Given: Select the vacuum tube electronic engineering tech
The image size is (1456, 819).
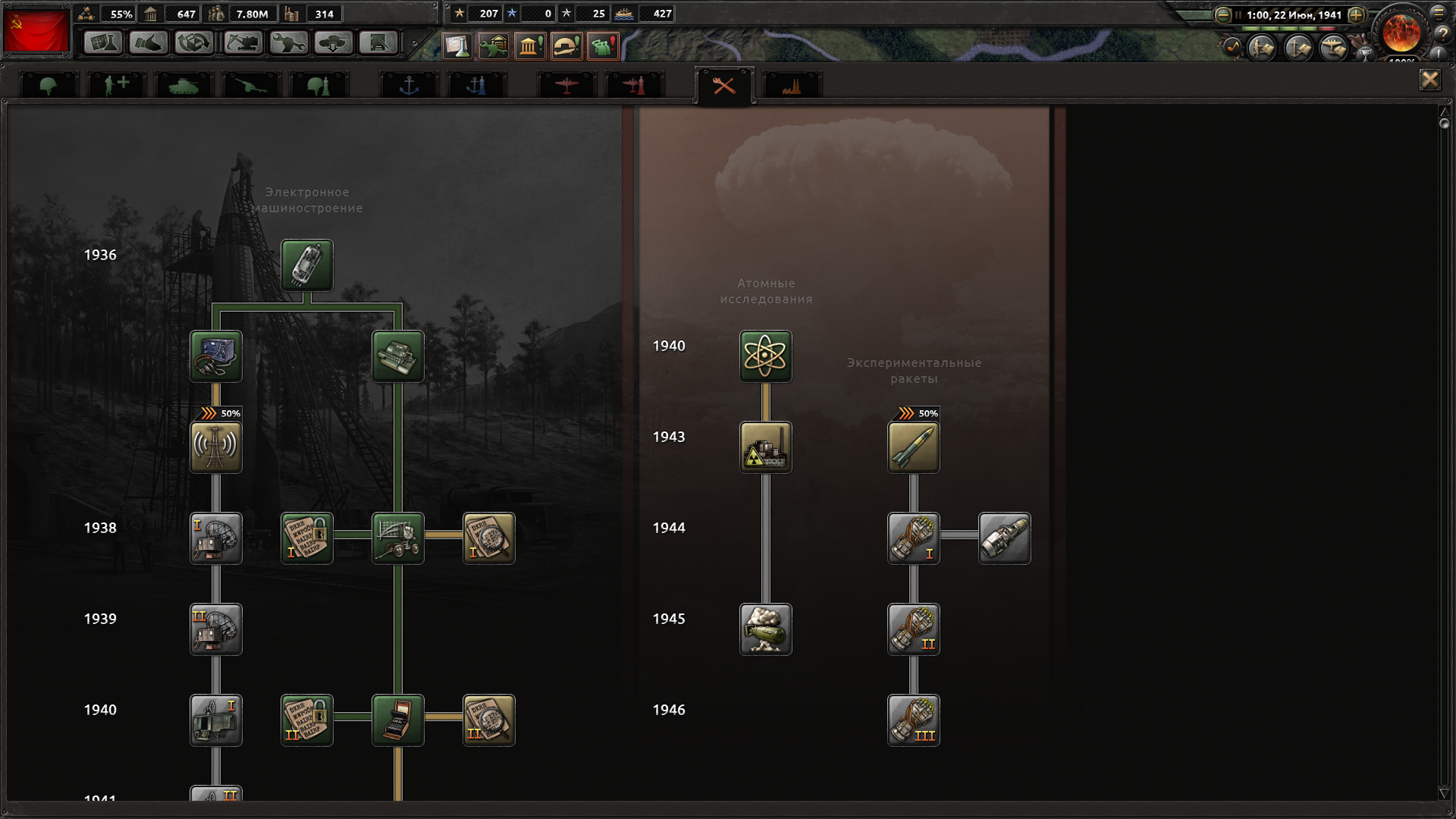Looking at the screenshot, I should pyautogui.click(x=307, y=265).
